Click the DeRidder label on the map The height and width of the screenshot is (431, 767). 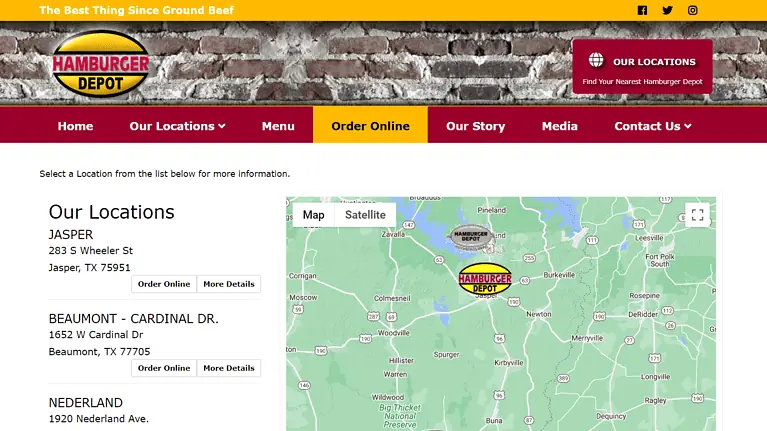pos(643,315)
